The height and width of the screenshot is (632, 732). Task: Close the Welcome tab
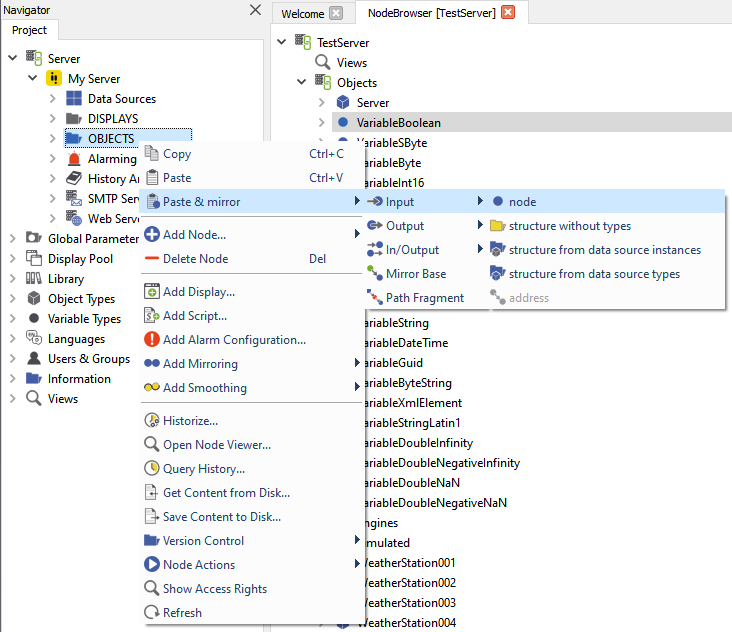(336, 13)
